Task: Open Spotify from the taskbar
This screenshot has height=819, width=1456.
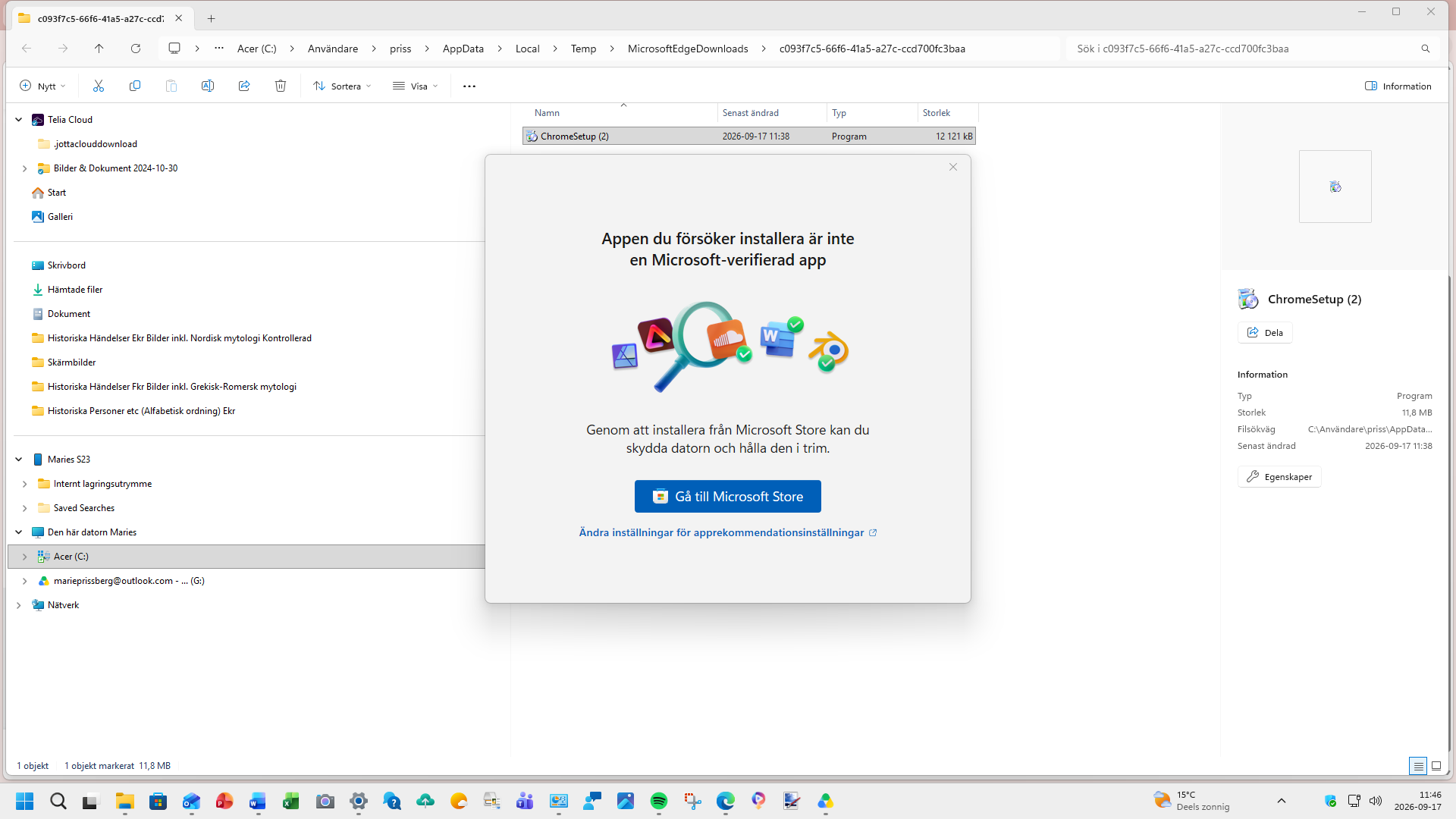Action: pyautogui.click(x=659, y=801)
